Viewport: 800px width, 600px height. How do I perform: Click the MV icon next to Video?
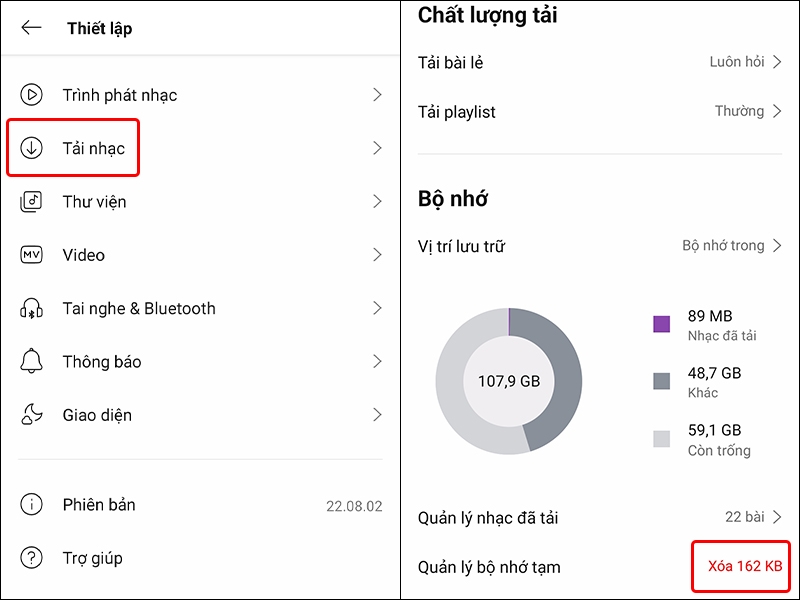(x=32, y=255)
